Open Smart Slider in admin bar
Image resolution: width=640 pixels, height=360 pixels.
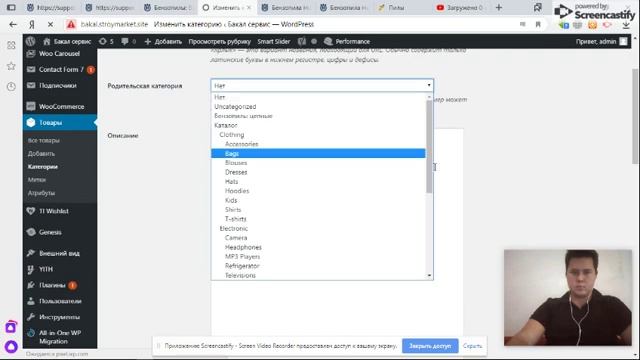point(273,41)
